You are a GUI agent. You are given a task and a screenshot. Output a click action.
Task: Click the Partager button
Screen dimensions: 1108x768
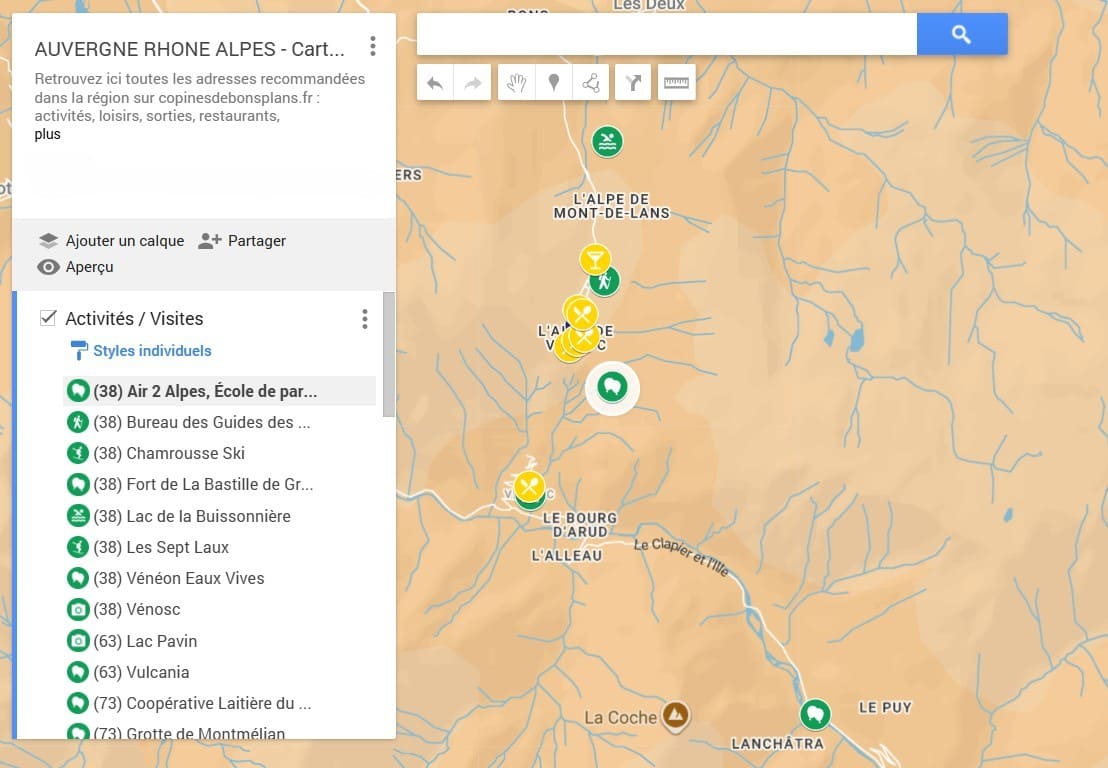pyautogui.click(x=242, y=241)
